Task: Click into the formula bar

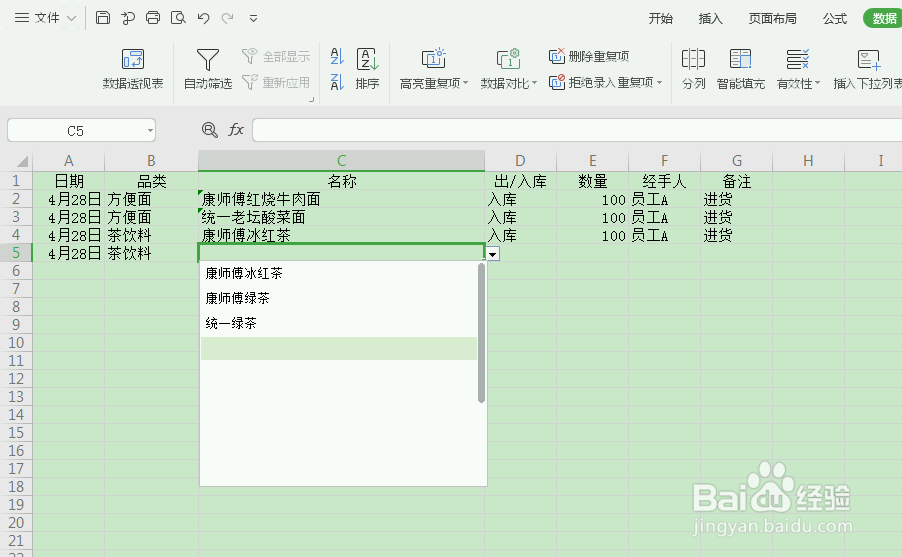Action: click(577, 131)
